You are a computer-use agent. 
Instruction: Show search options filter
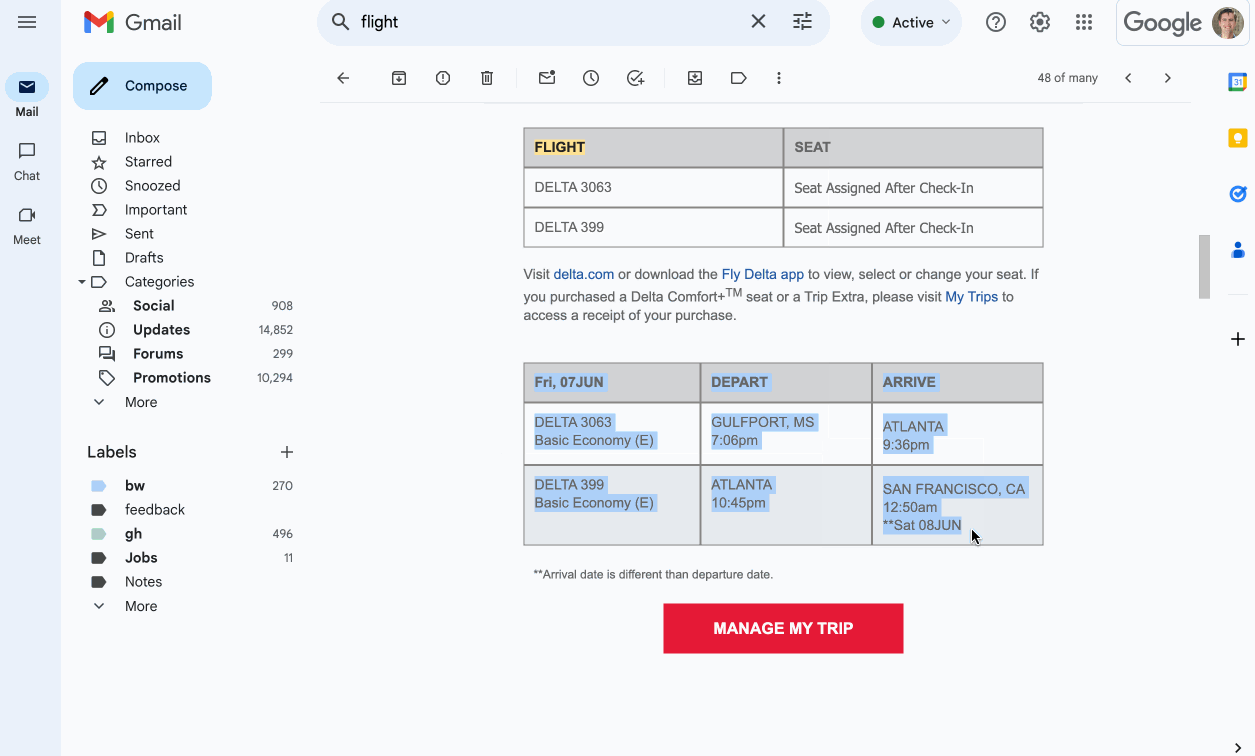tap(802, 22)
